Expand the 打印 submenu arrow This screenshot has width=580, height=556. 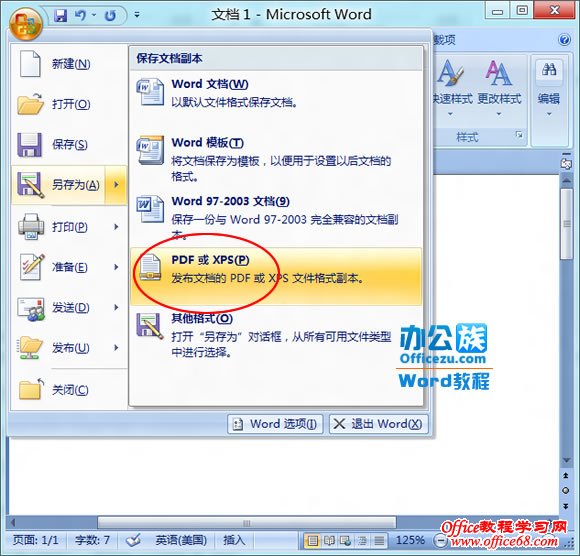[x=116, y=227]
